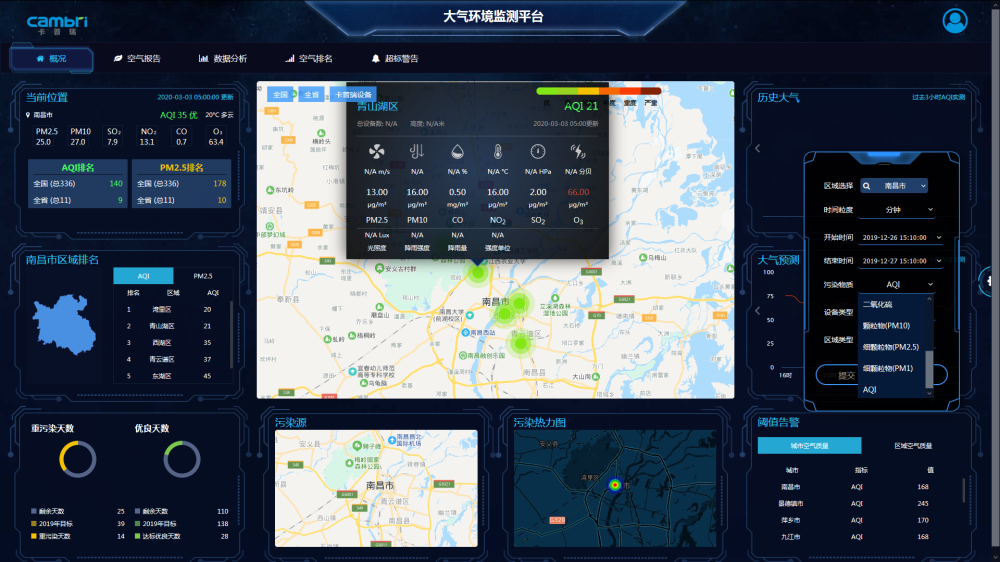Image resolution: width=1000 pixels, height=562 pixels.
Task: Open the 空气排名 tab
Action: (x=309, y=59)
